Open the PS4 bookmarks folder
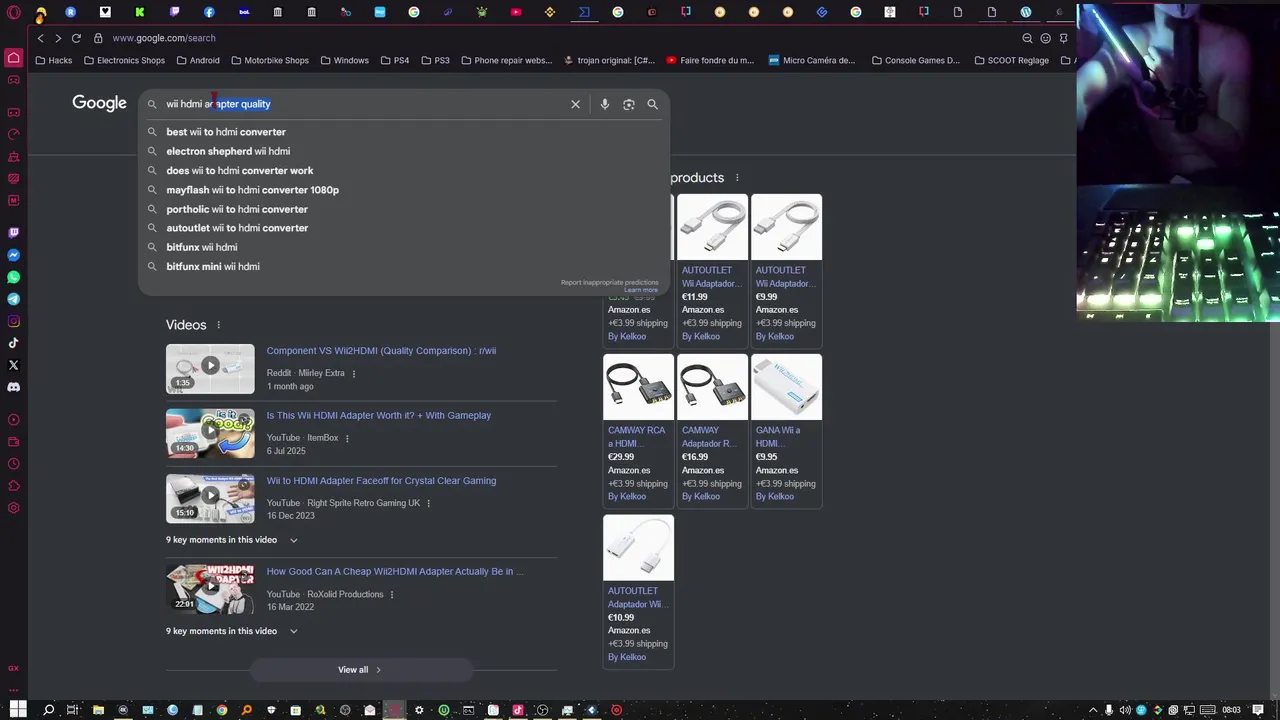This screenshot has width=1280, height=720. 395,60
